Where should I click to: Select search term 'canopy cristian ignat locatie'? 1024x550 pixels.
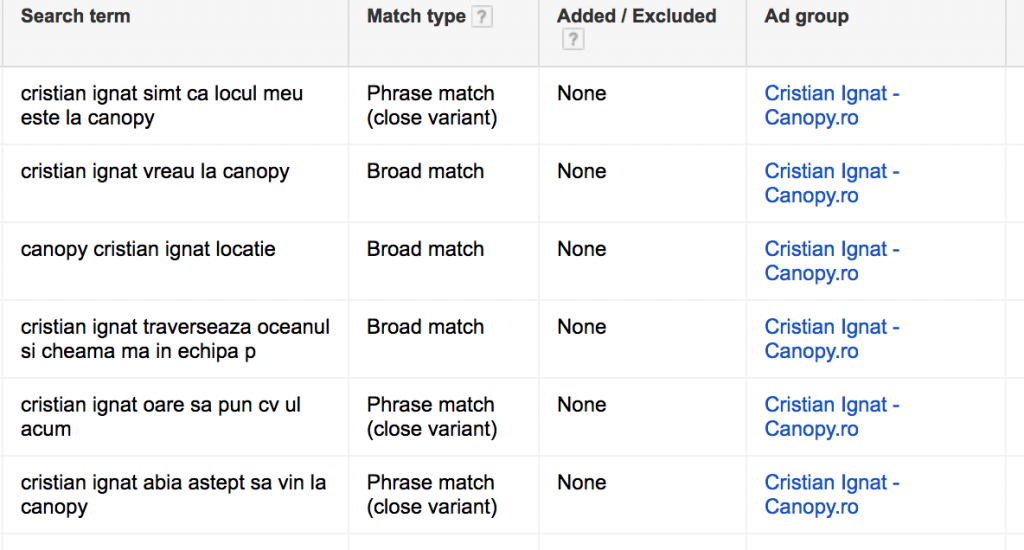[x=148, y=250]
